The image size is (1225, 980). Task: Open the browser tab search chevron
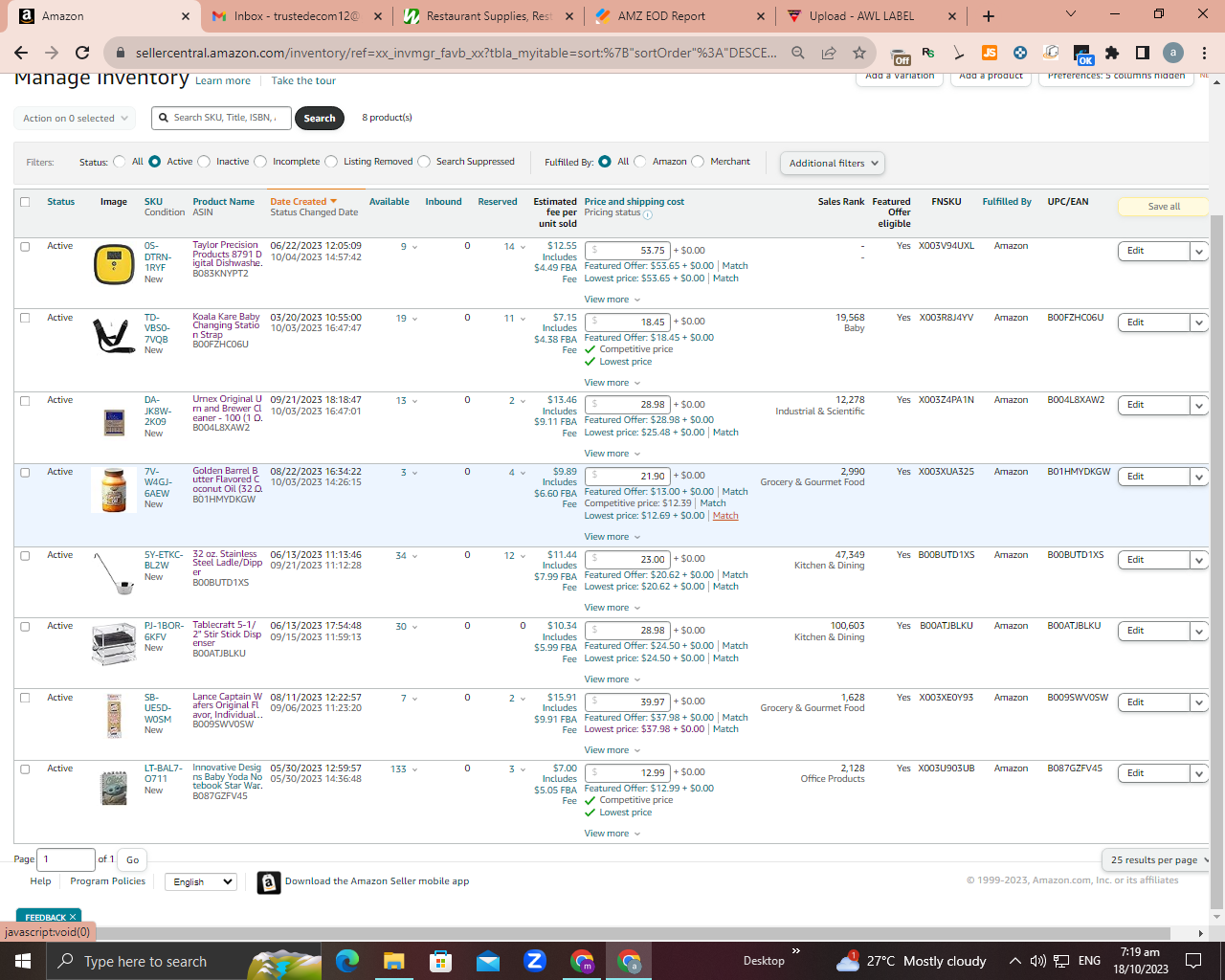[x=1071, y=14]
